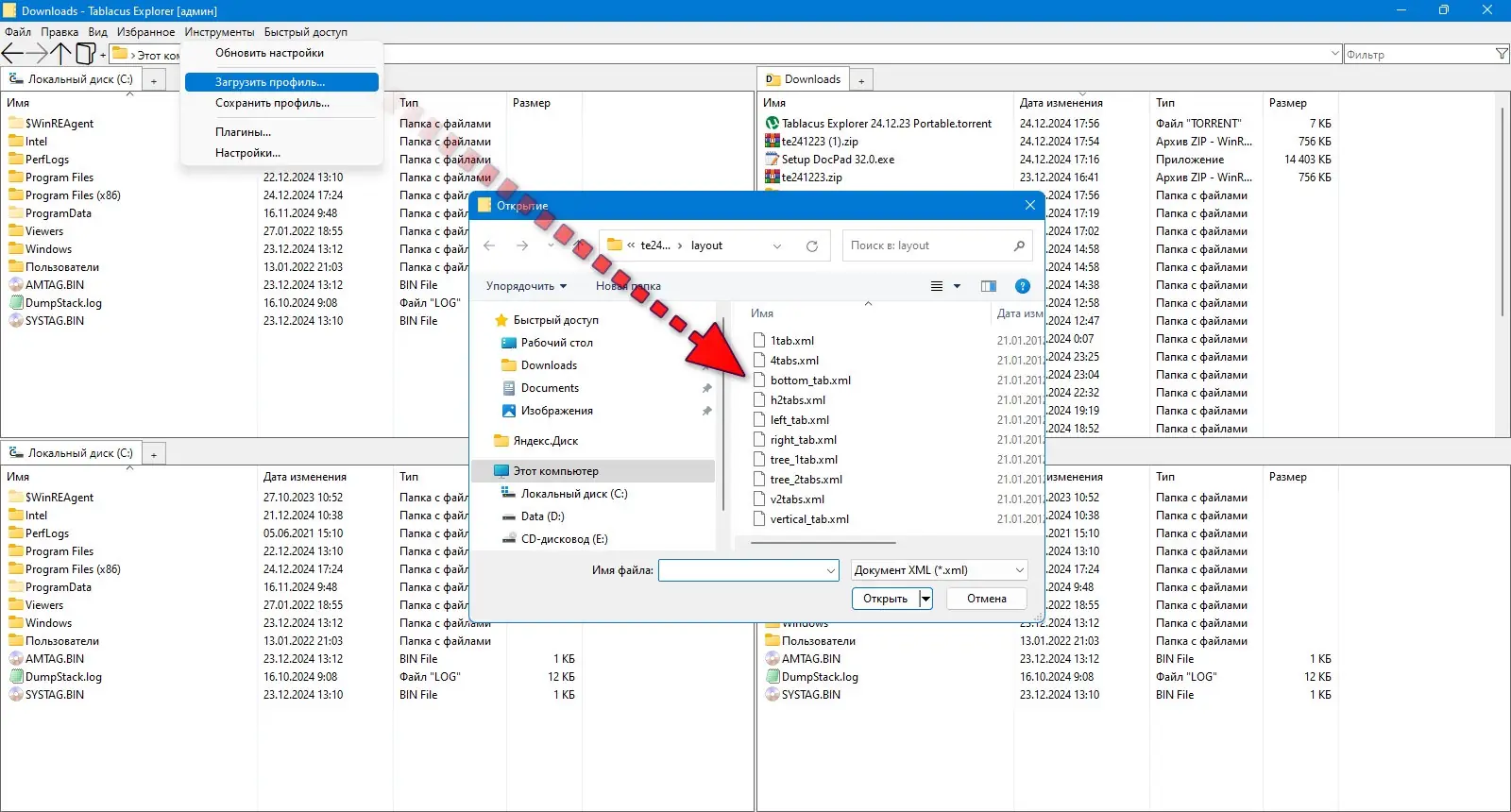Select the file tree_2tabs.xml
This screenshot has height=812, width=1511.
[806, 480]
